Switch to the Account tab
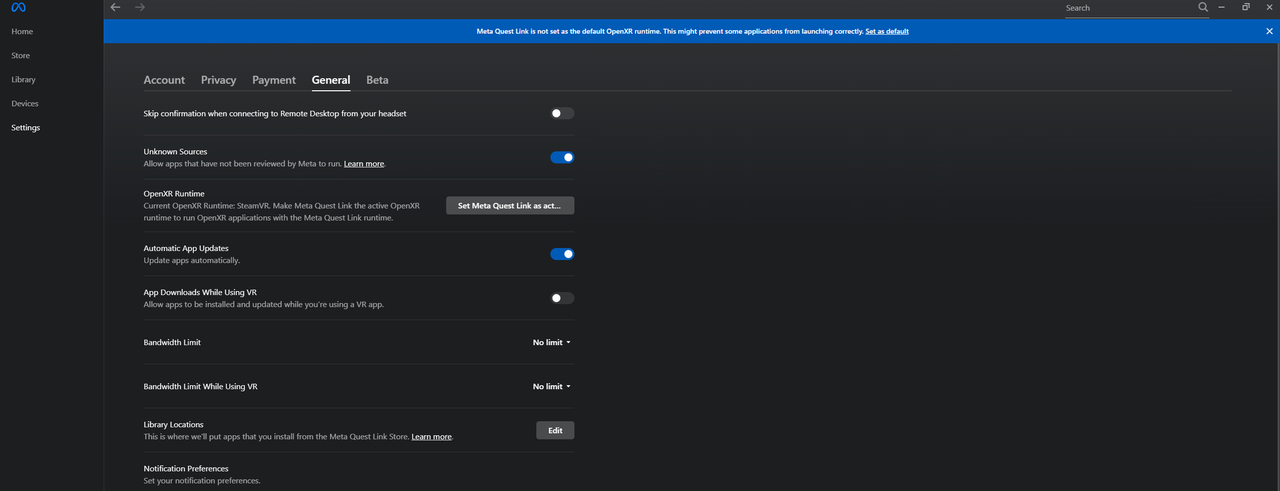This screenshot has height=491, width=1280. click(164, 80)
